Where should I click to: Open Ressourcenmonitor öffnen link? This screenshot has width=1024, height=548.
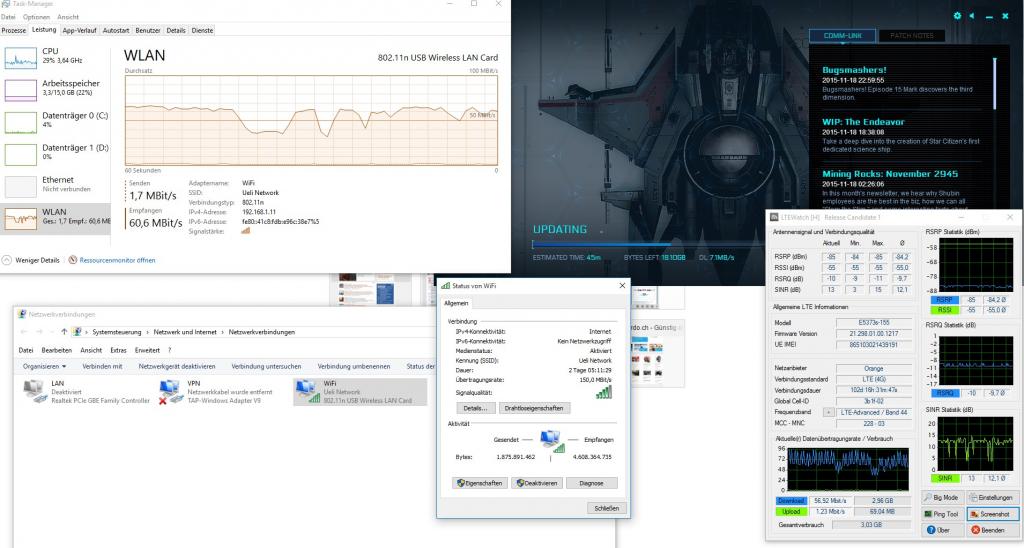pos(117,260)
